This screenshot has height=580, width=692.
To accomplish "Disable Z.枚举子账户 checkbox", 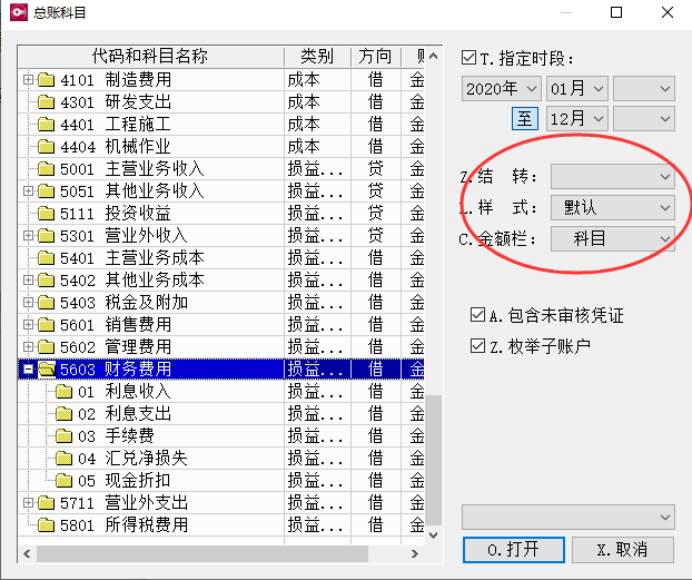I will (477, 346).
